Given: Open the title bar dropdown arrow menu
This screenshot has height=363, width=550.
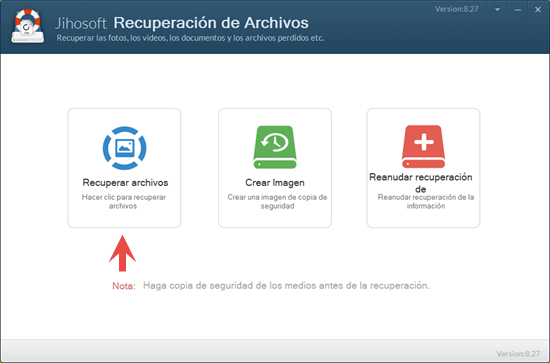Looking at the screenshot, I should point(497,10).
